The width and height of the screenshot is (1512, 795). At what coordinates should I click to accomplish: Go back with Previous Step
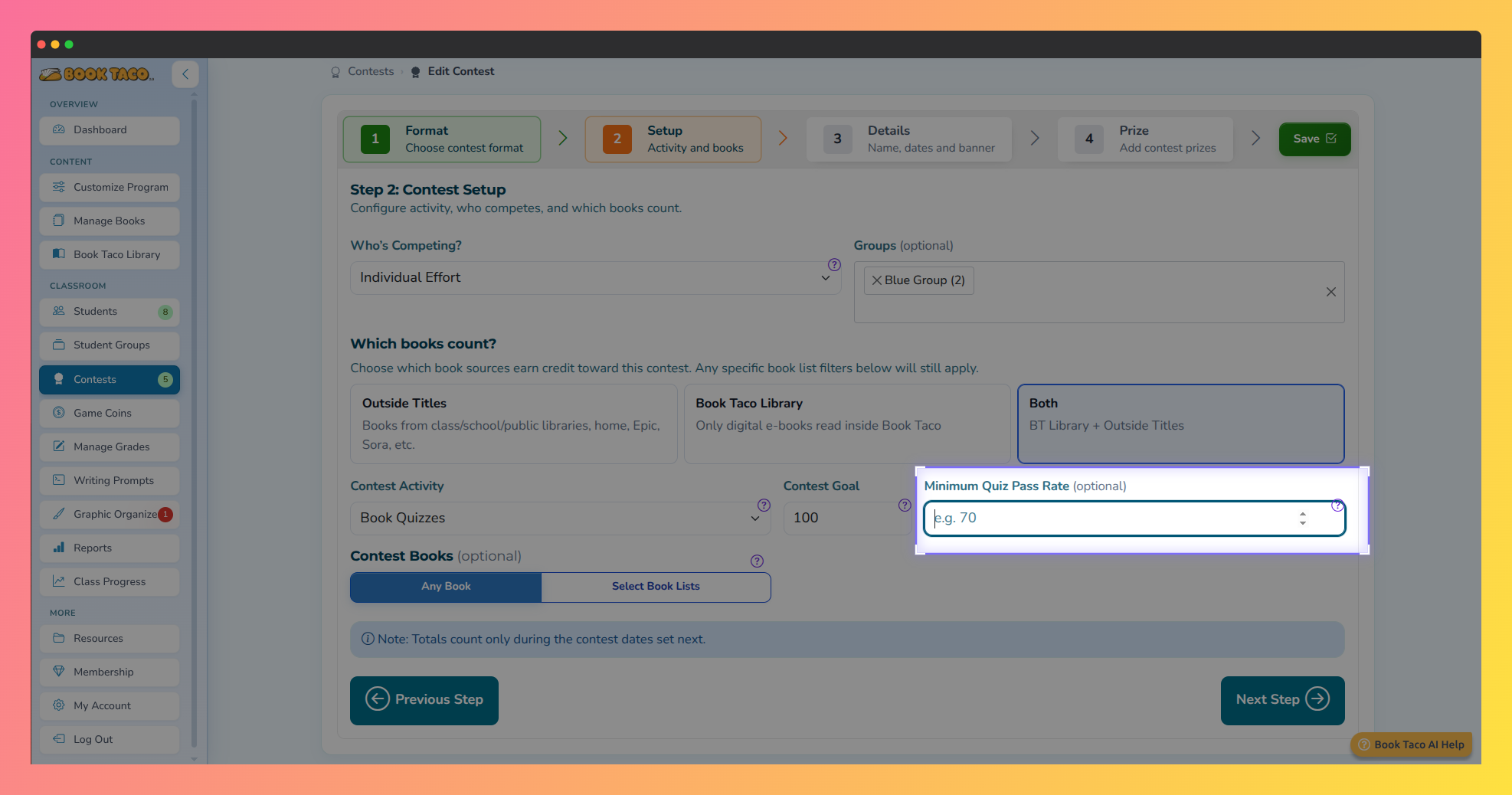(x=424, y=700)
